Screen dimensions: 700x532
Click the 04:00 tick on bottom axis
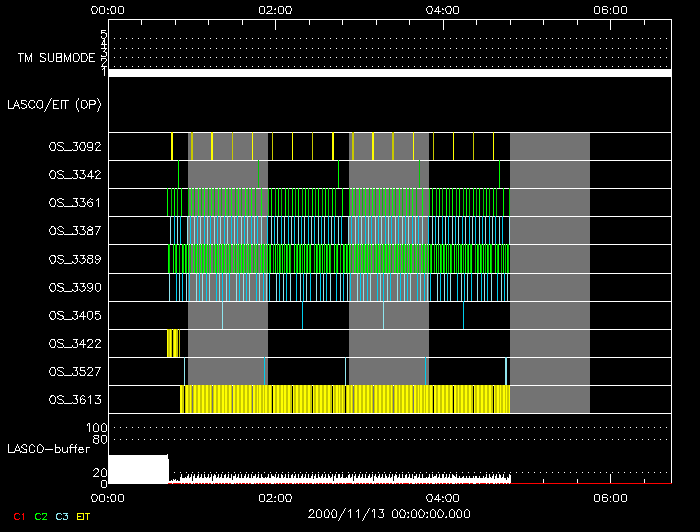tap(443, 497)
